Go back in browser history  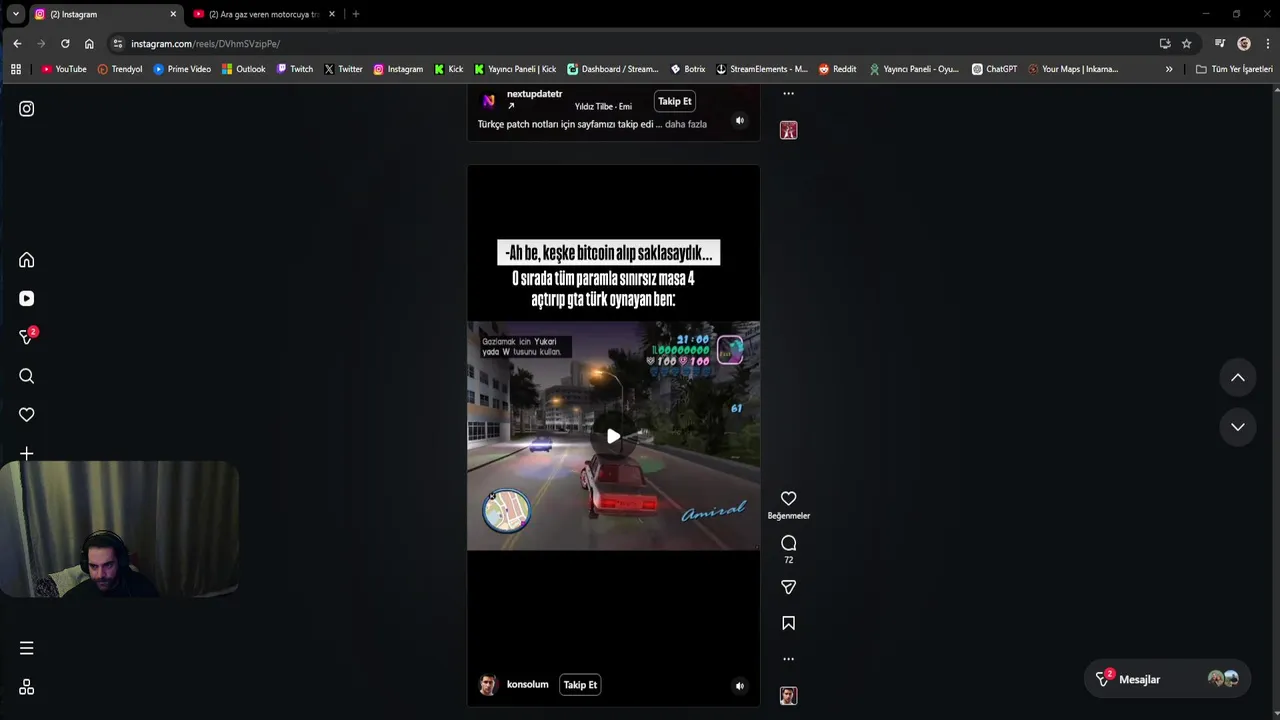[x=17, y=44]
